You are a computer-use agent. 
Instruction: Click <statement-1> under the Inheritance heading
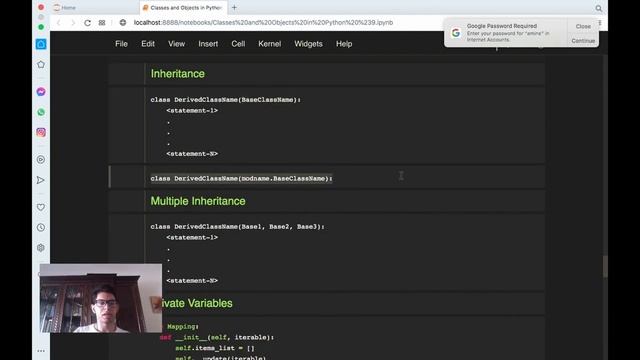tap(192, 111)
